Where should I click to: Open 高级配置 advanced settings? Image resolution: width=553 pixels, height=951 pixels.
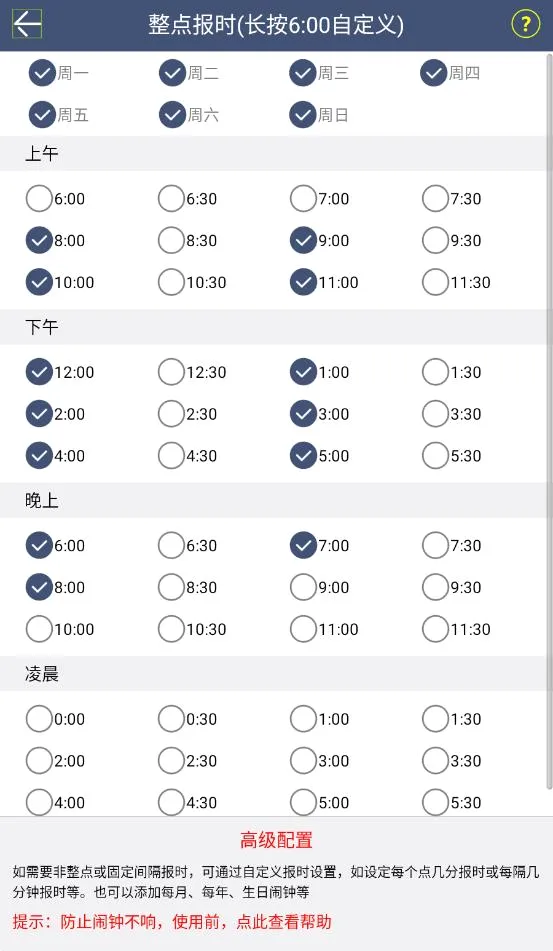(276, 841)
